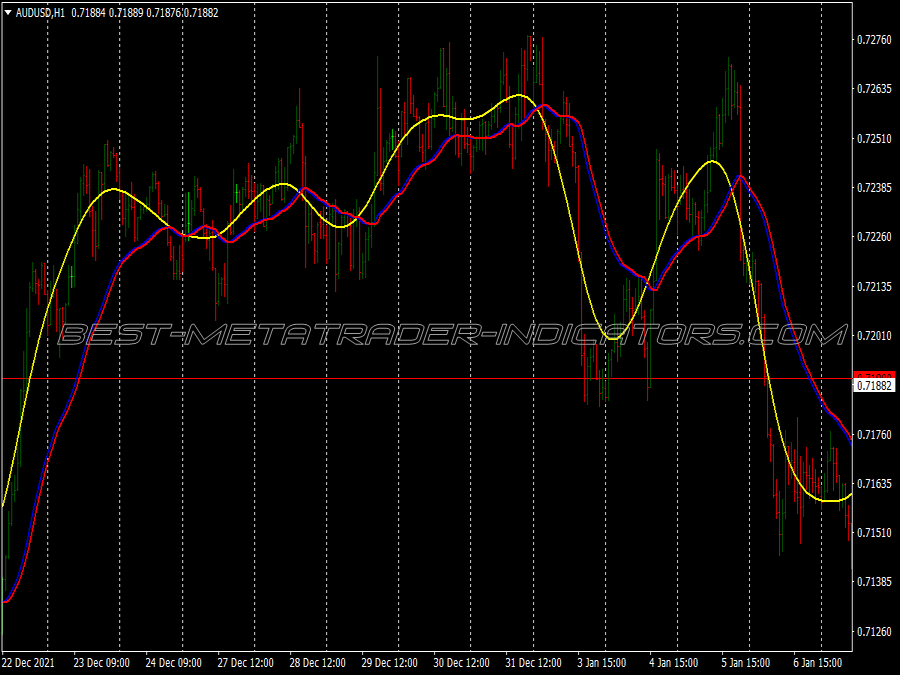Click the 0.72635 price axis label
The height and width of the screenshot is (675, 900).
coord(874,89)
